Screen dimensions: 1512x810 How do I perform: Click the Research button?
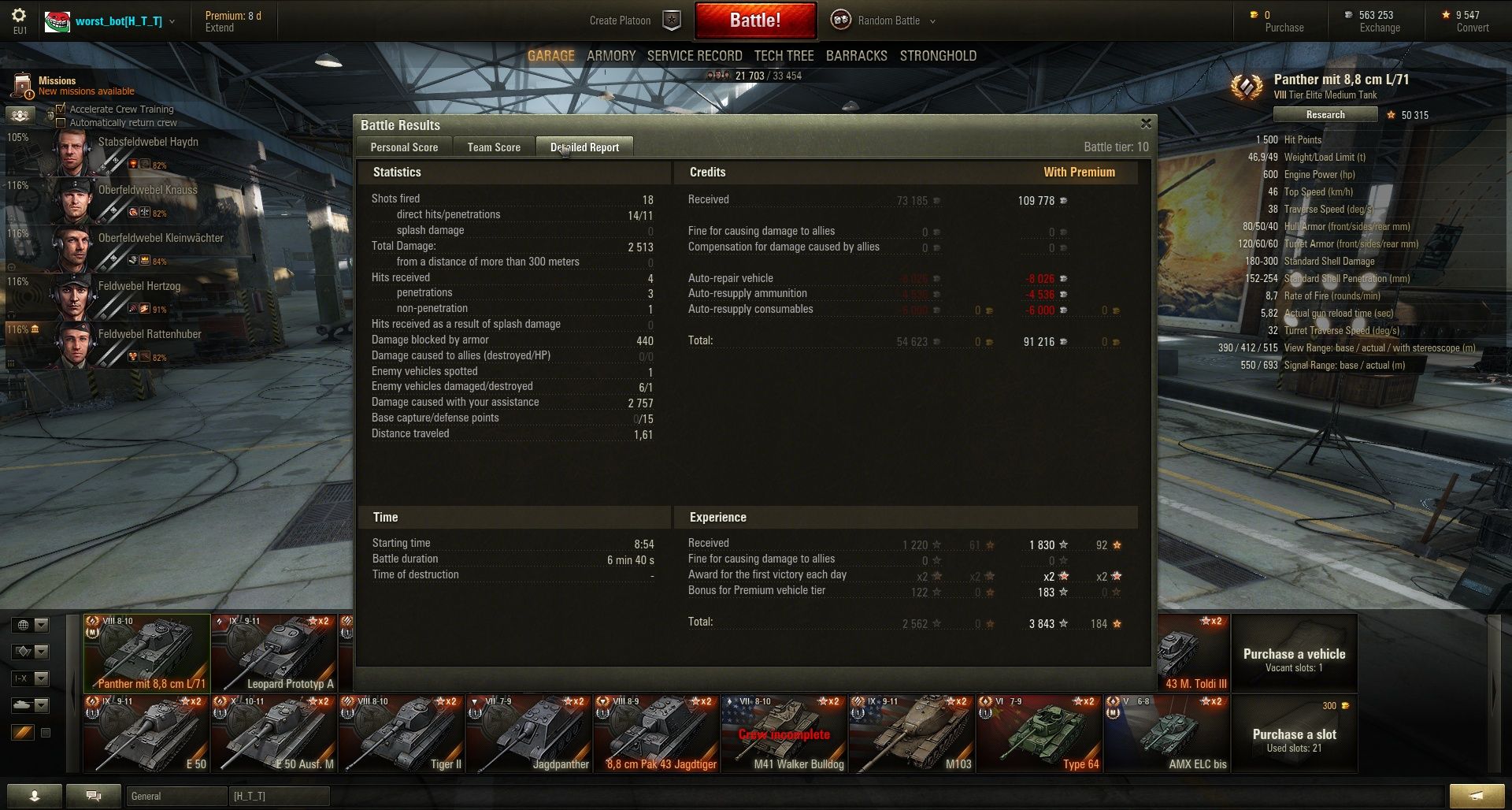click(x=1325, y=115)
